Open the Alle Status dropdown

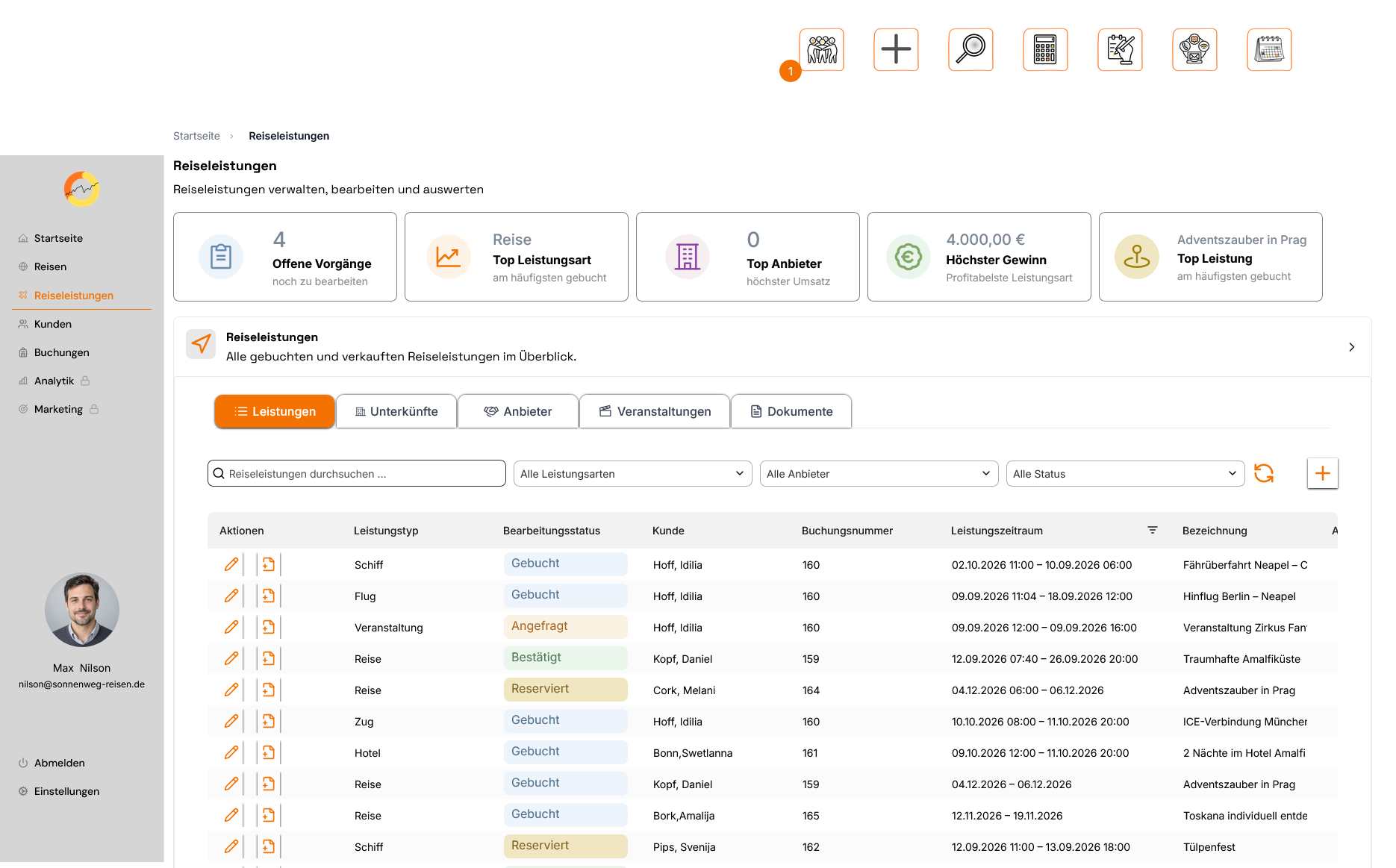click(1125, 473)
